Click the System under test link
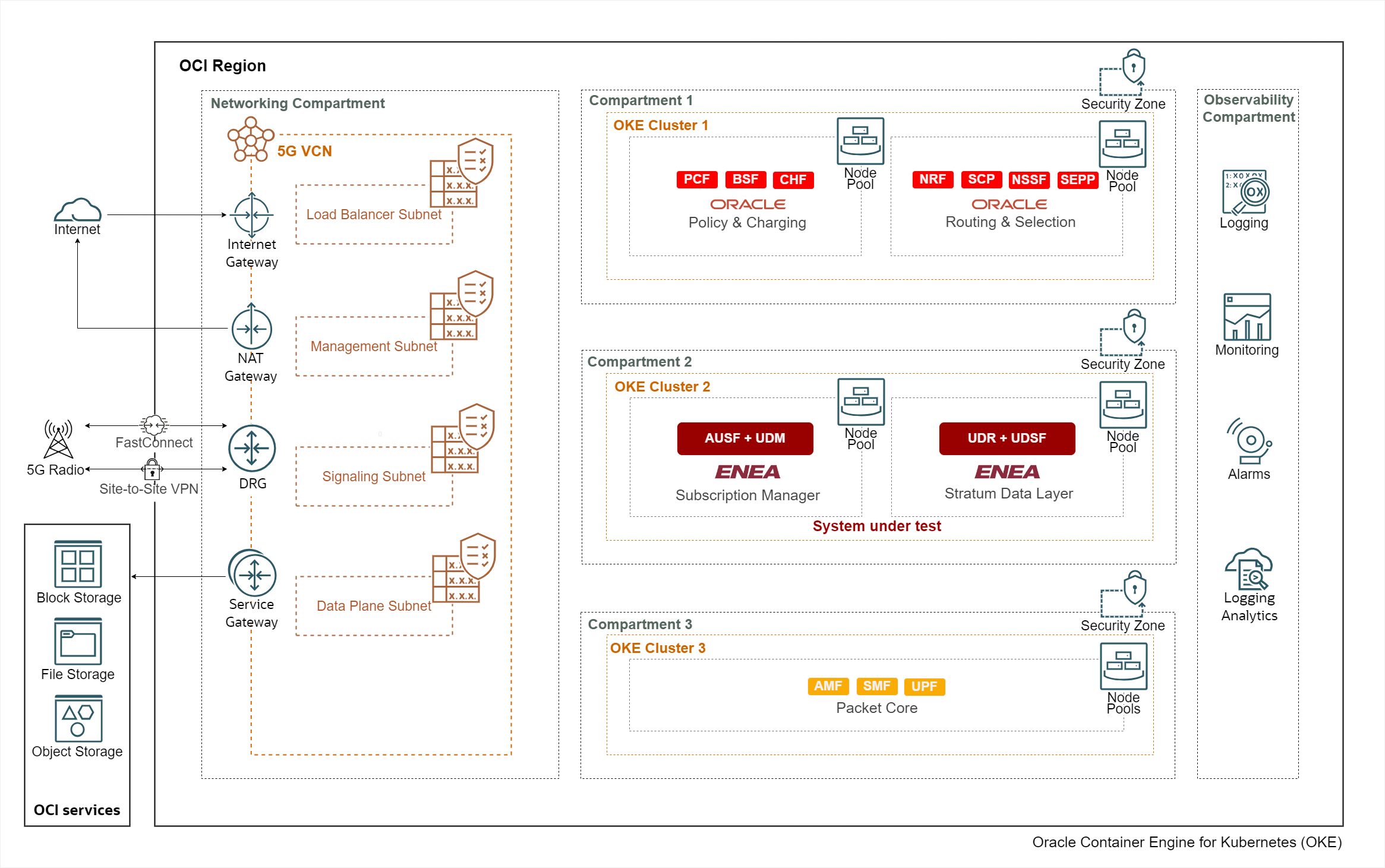Viewport: 1385px width, 868px height. coord(877,526)
